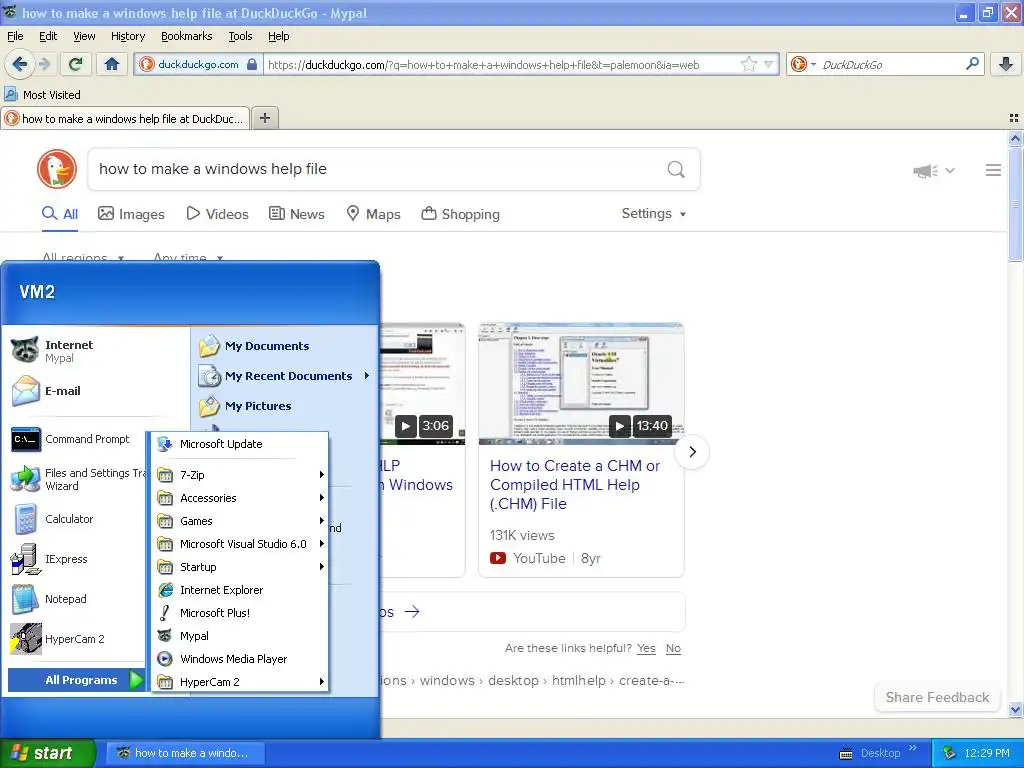The image size is (1024, 768).
Task: Answer No to links helpful question
Action: 673,648
